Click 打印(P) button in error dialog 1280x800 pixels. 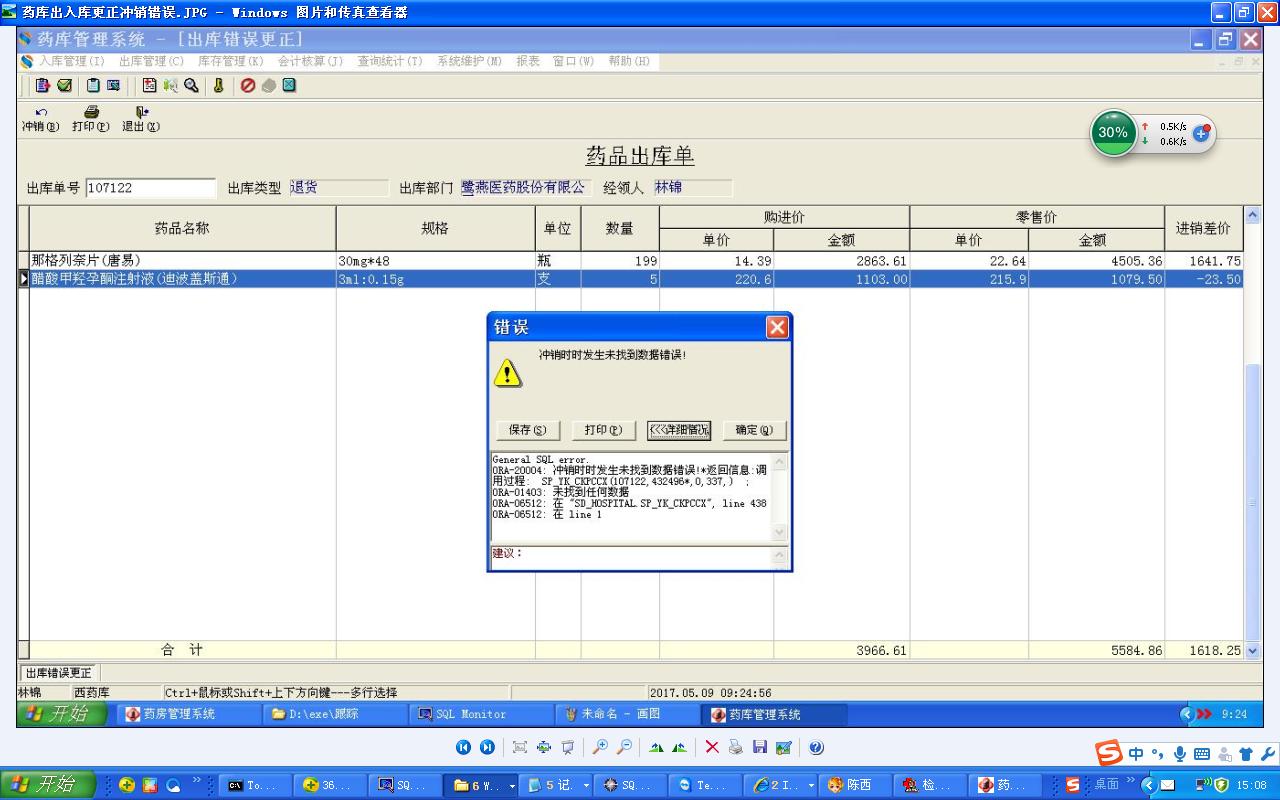coord(604,430)
